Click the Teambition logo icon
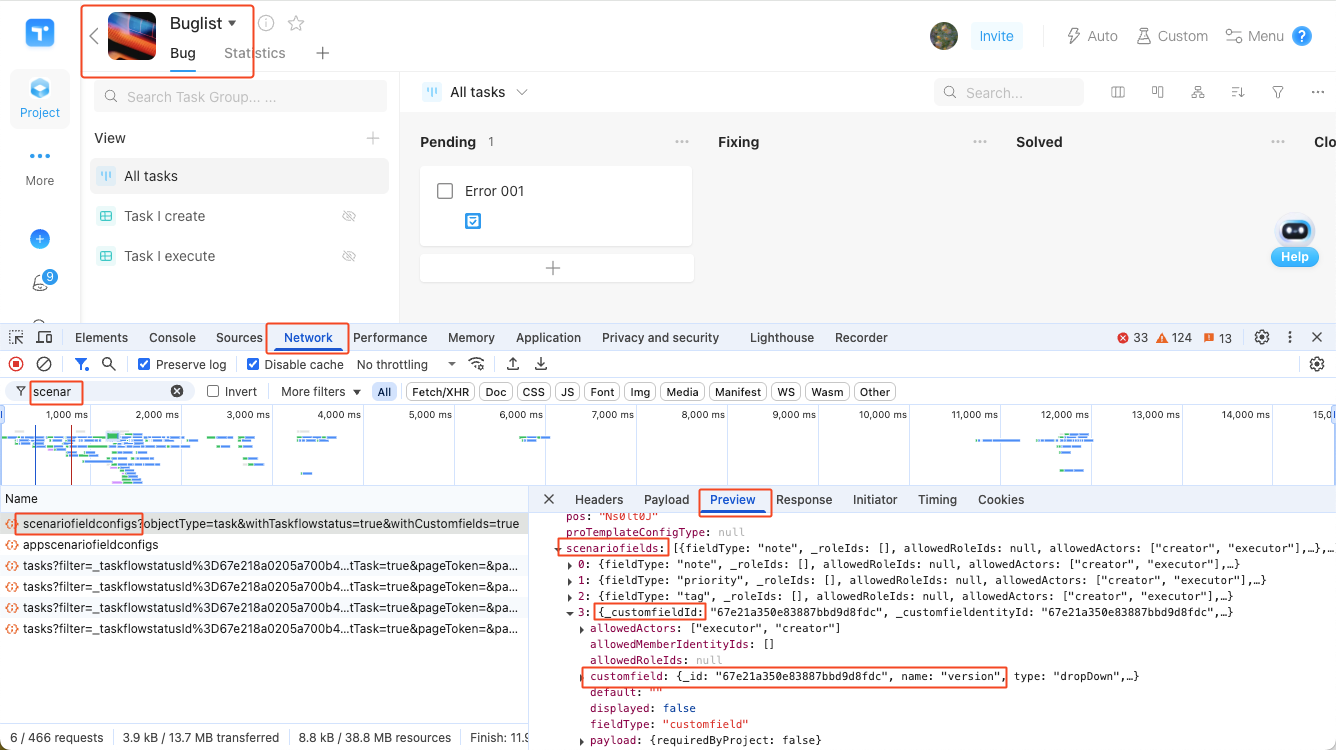The width and height of the screenshot is (1336, 750). (40, 32)
